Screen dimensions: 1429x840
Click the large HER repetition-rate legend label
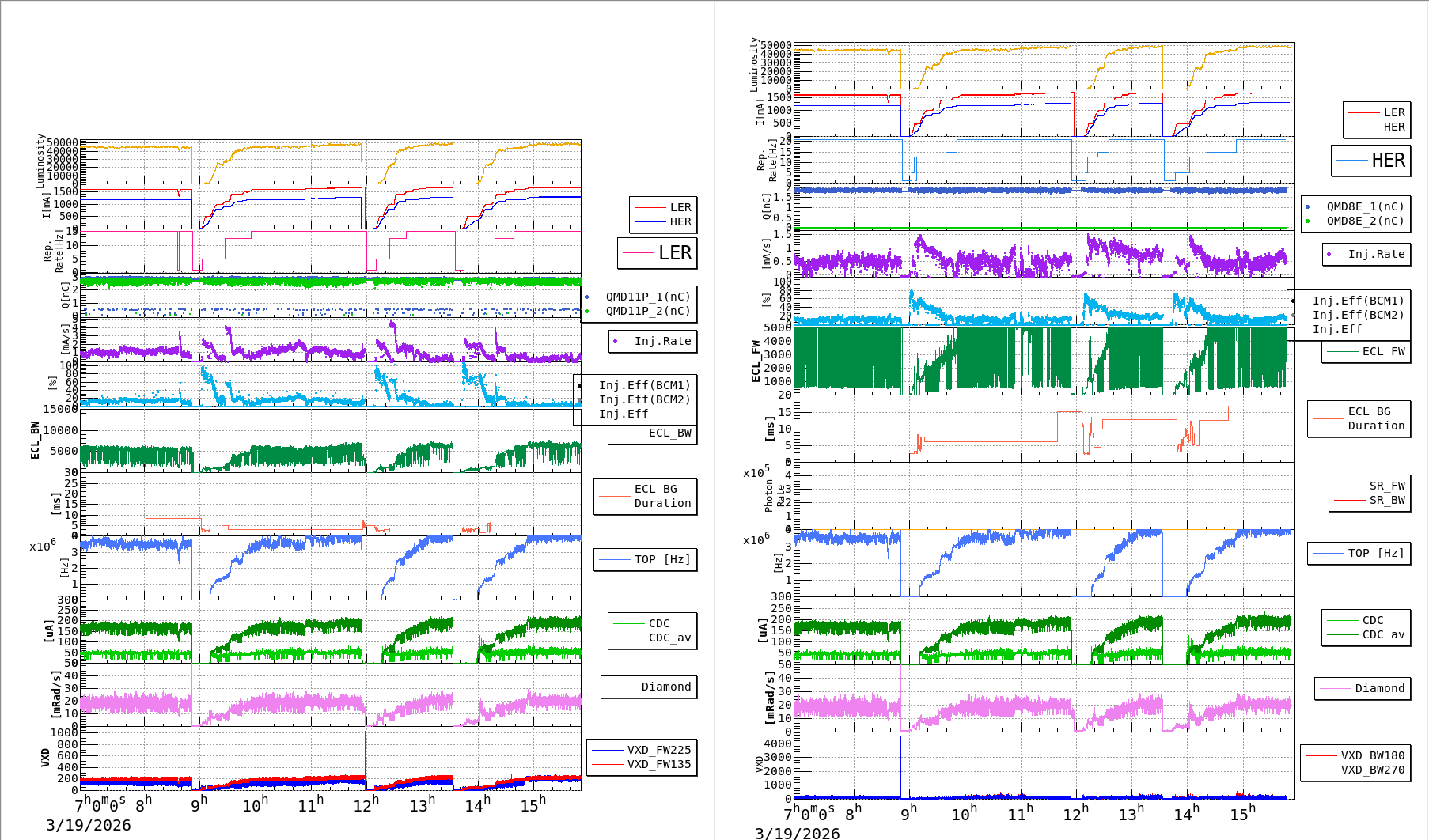coord(1388,161)
